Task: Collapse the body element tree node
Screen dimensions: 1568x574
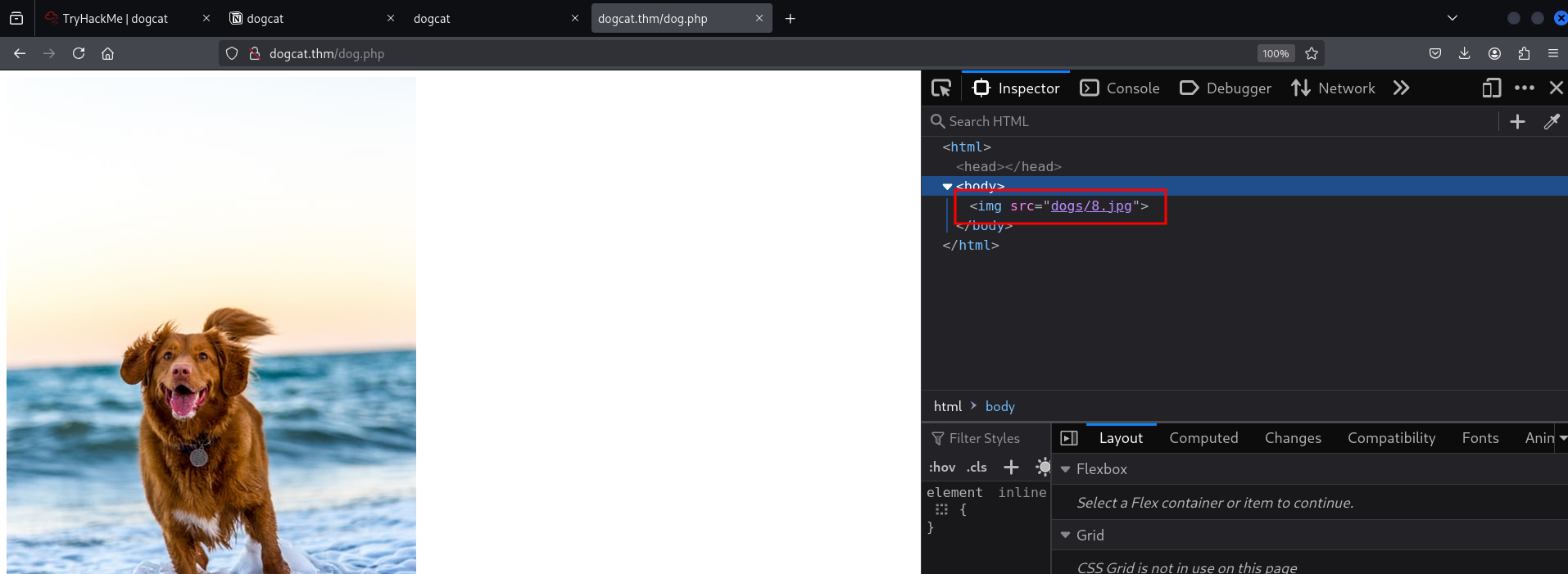Action: coord(948,187)
